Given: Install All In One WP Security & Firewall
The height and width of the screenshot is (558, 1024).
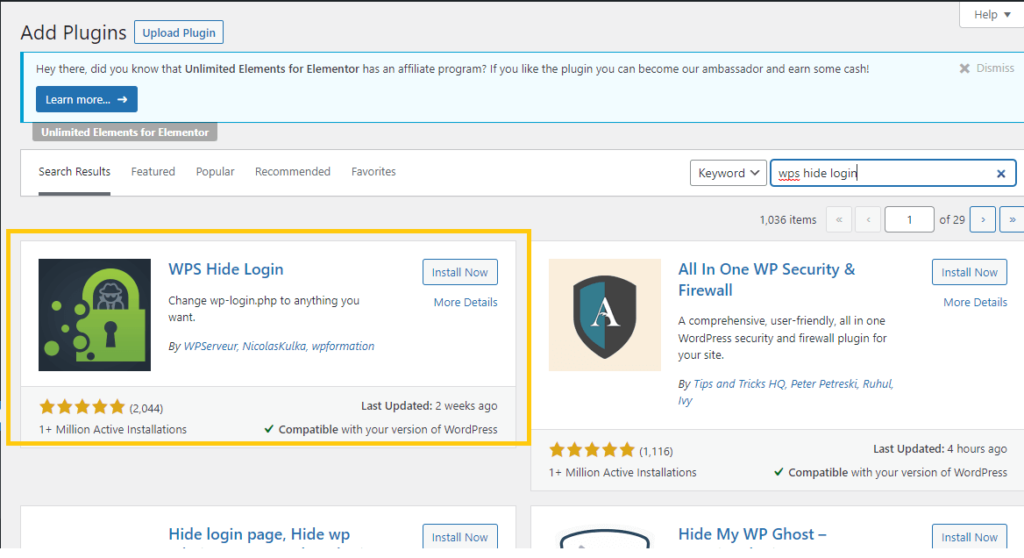Looking at the screenshot, I should point(969,272).
